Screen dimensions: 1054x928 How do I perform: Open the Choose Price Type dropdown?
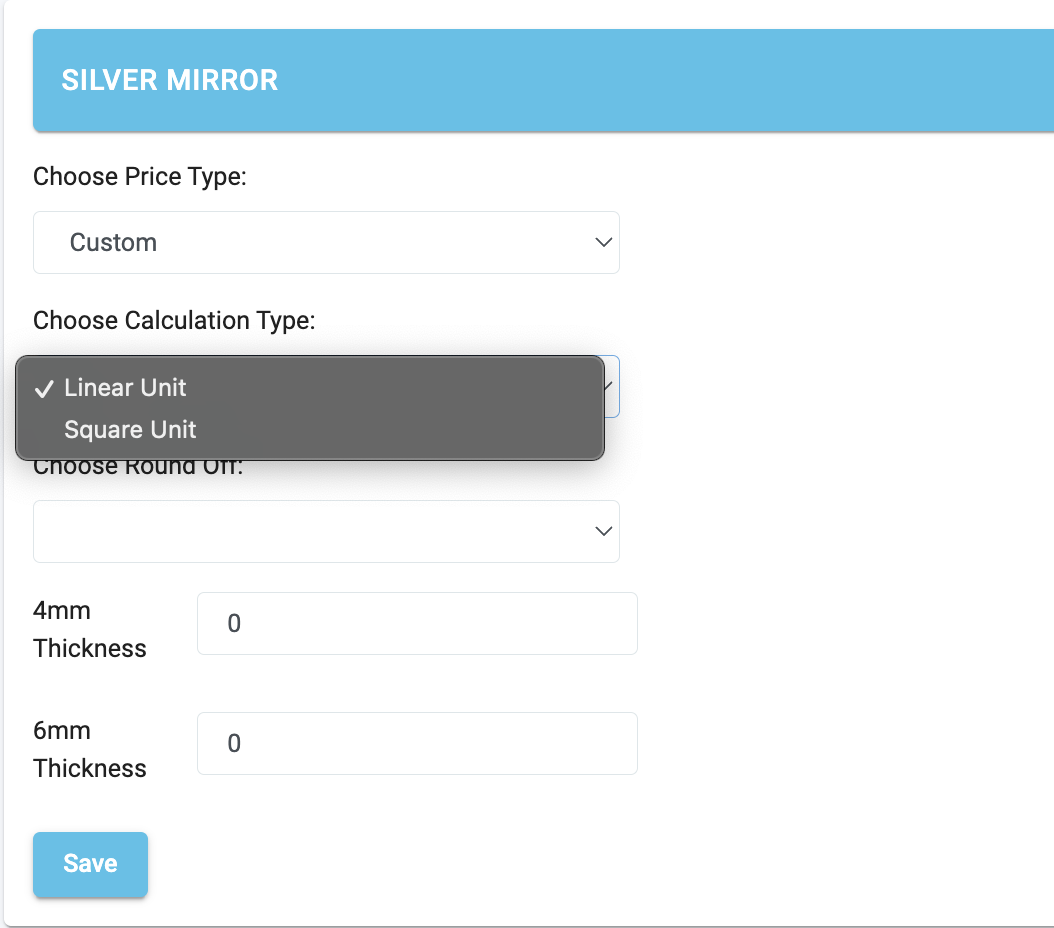[x=326, y=243]
